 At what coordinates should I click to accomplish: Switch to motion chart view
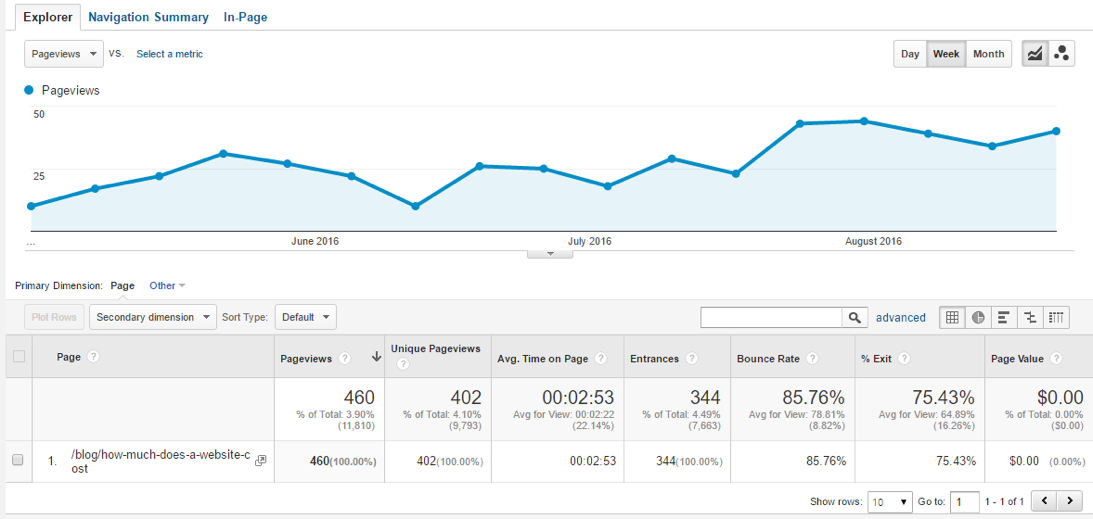[x=1061, y=54]
